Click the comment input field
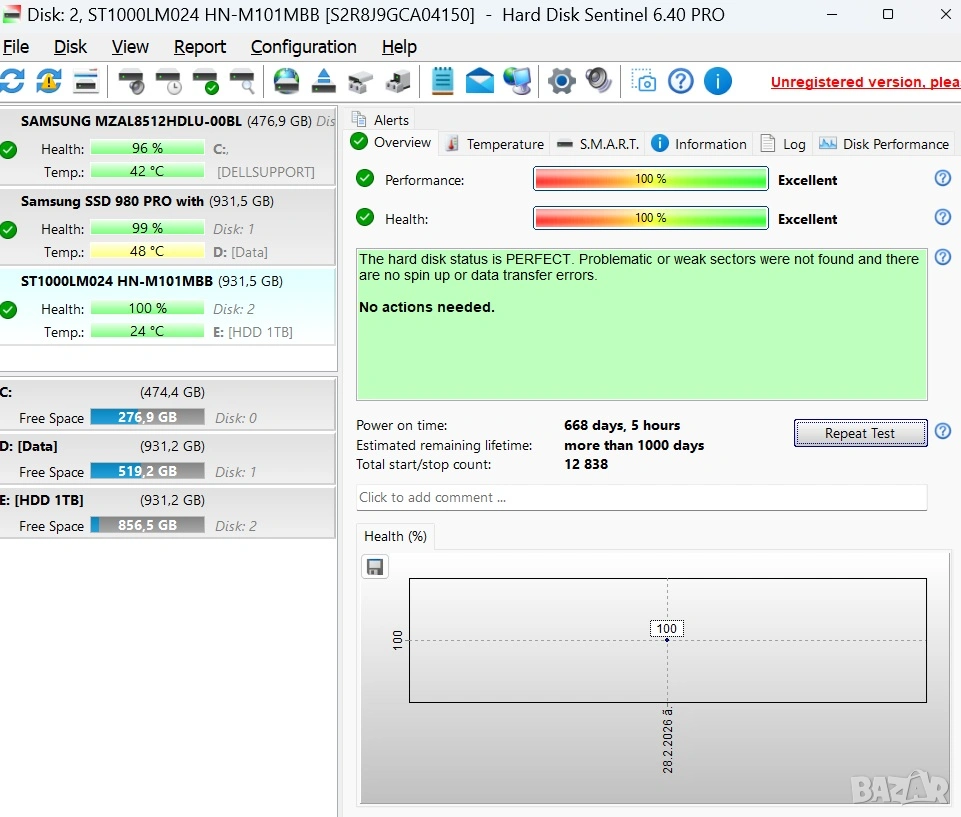The height and width of the screenshot is (817, 961). pyautogui.click(x=641, y=497)
